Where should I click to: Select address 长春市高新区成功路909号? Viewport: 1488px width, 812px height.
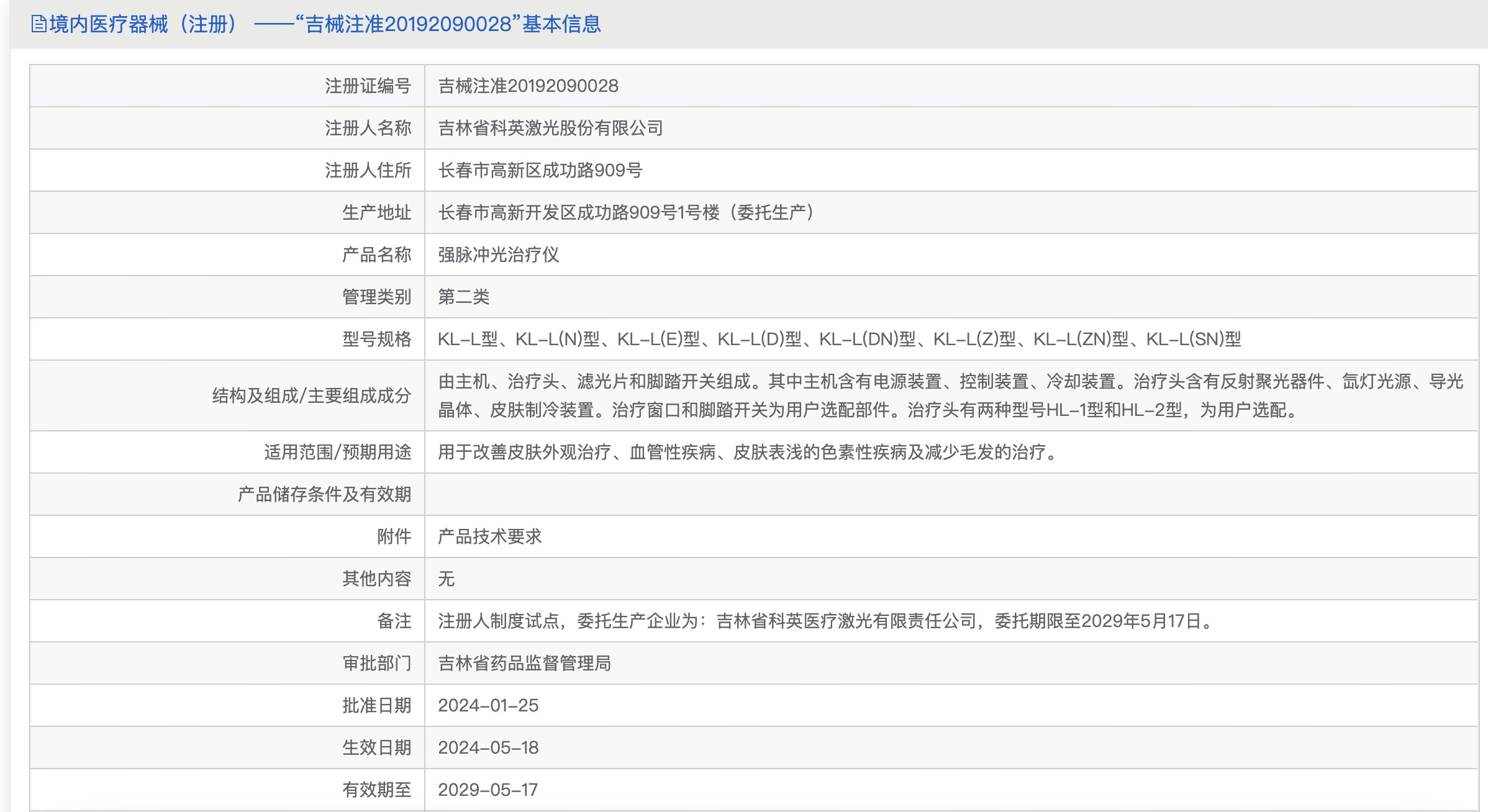pos(540,170)
